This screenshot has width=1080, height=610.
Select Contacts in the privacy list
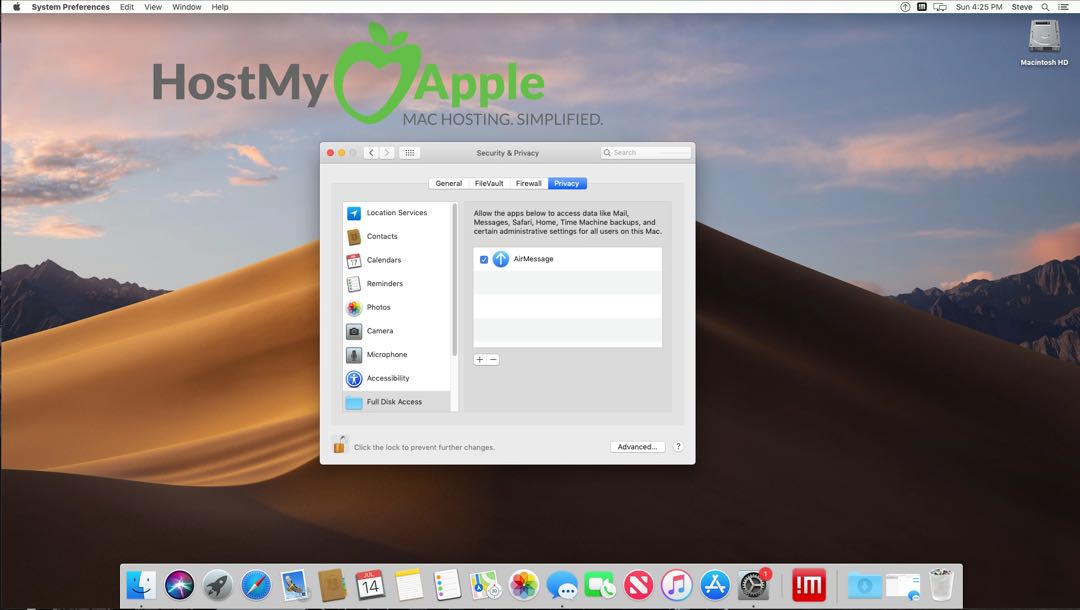pos(397,236)
